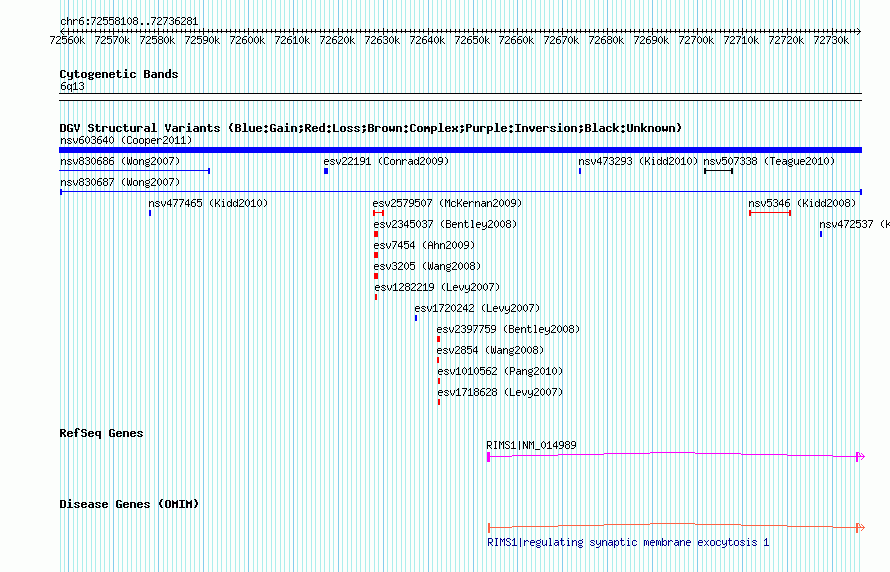The height and width of the screenshot is (572, 890).
Task: Click the esv22191 (Conrad2009) blue marker
Action: point(326,171)
